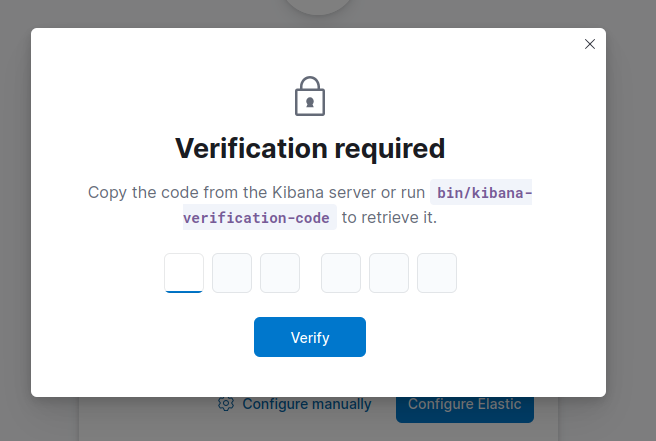Click the gear icon beside Configure manually
The image size is (656, 441).
(x=226, y=403)
